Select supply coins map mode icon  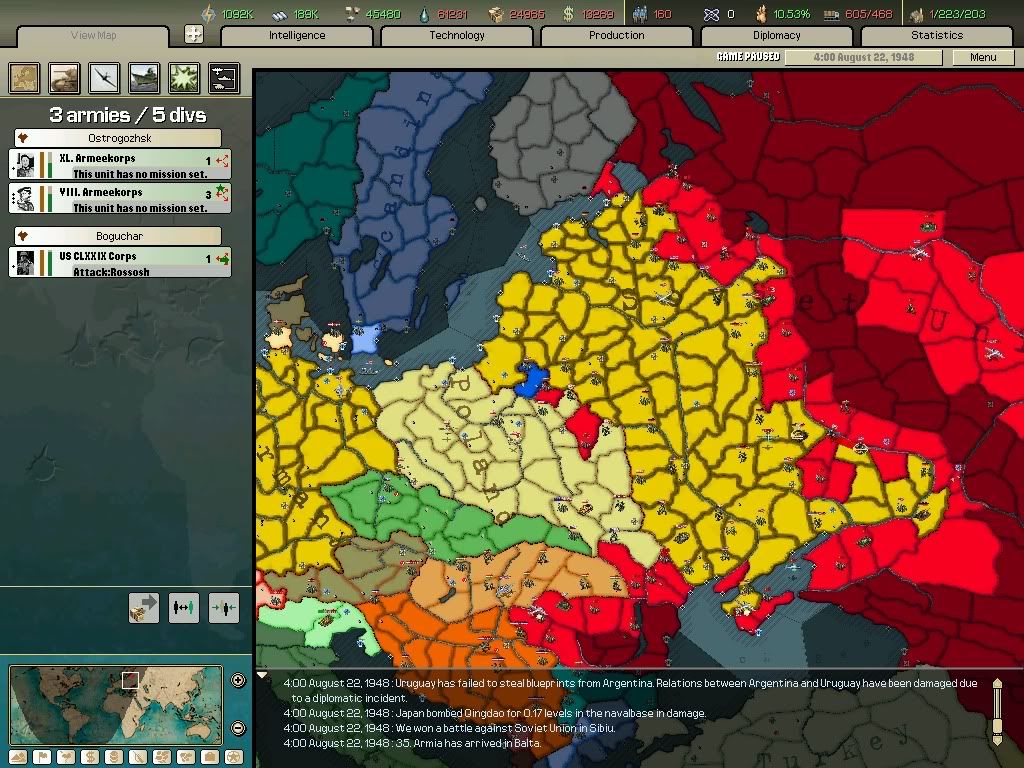point(114,757)
